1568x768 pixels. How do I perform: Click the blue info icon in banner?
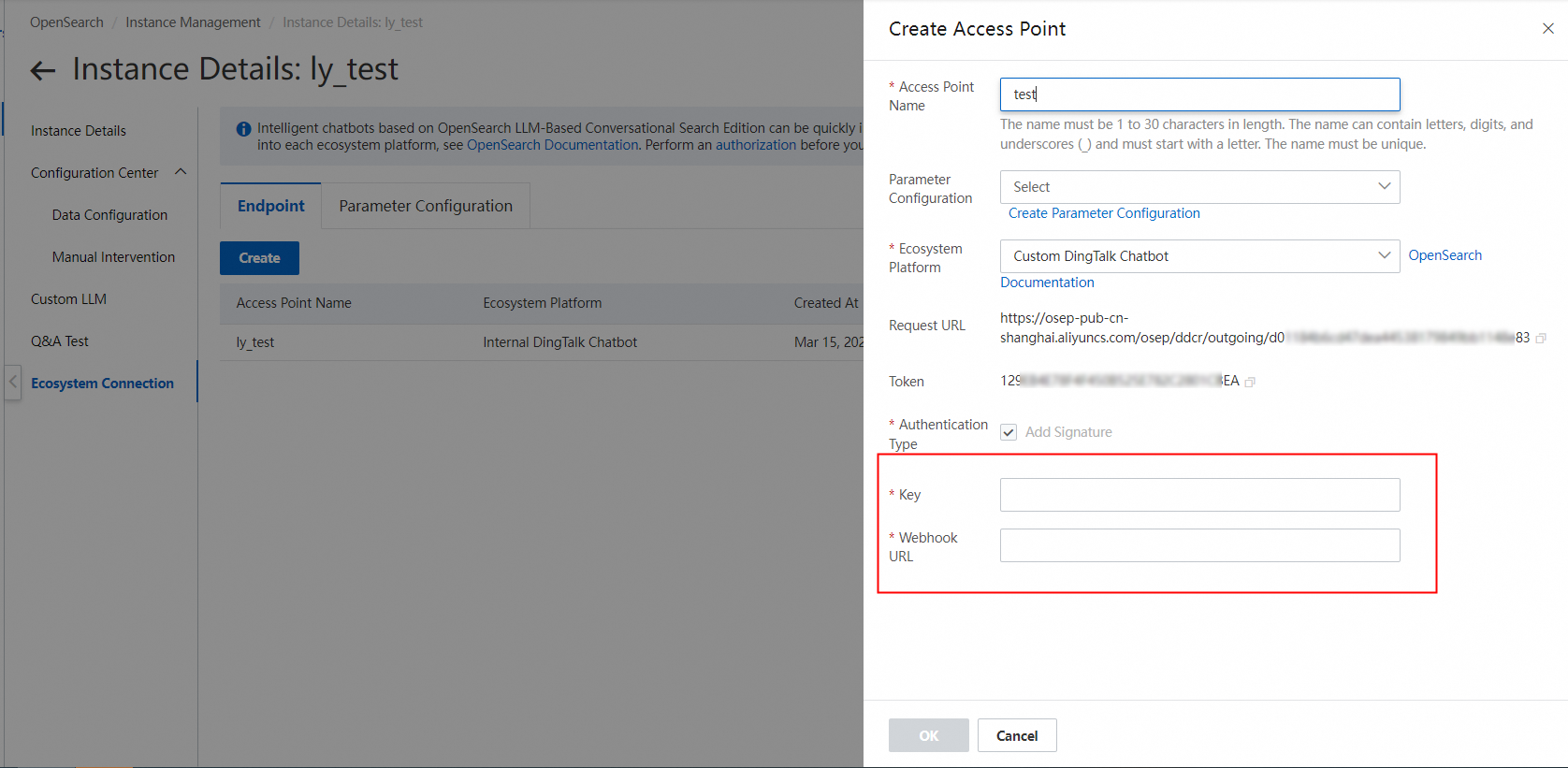coord(243,129)
